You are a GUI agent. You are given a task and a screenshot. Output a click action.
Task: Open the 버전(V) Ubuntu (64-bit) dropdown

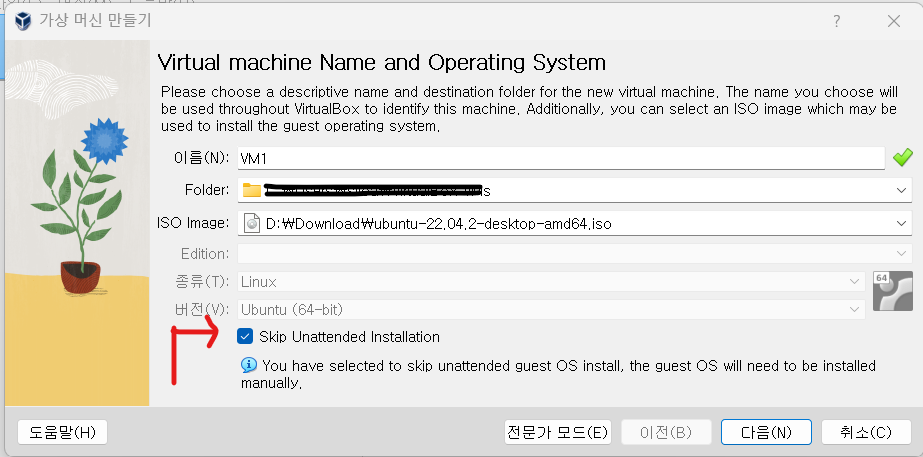coord(552,309)
